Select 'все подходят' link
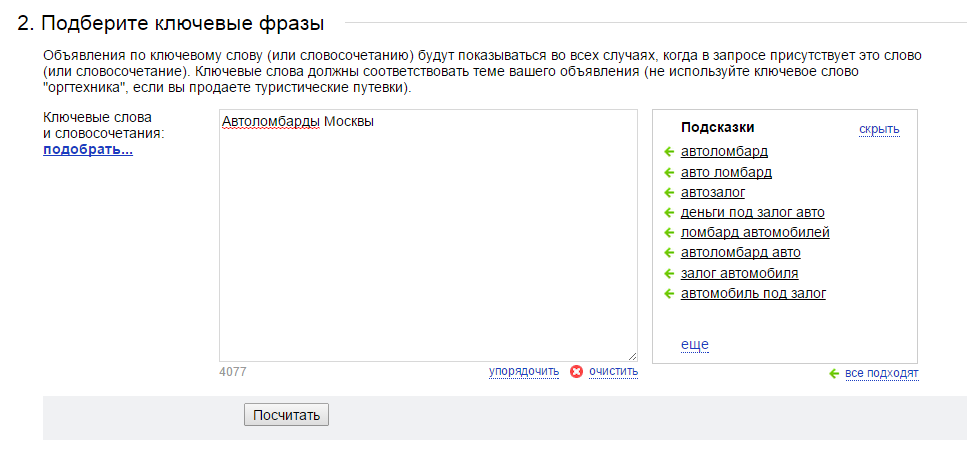The height and width of the screenshot is (460, 967). (x=881, y=374)
